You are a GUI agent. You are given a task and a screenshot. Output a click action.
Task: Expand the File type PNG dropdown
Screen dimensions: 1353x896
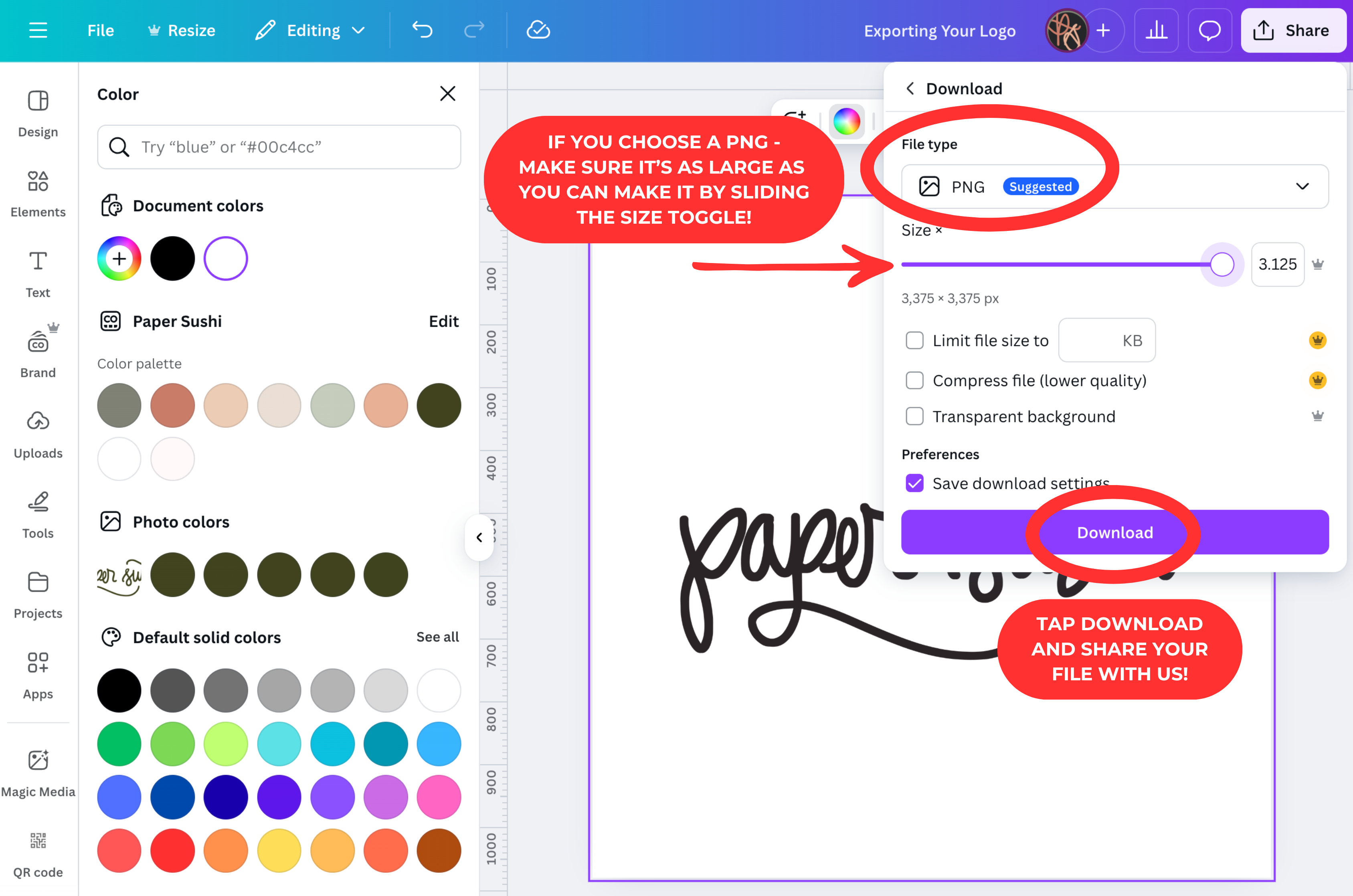click(1115, 186)
